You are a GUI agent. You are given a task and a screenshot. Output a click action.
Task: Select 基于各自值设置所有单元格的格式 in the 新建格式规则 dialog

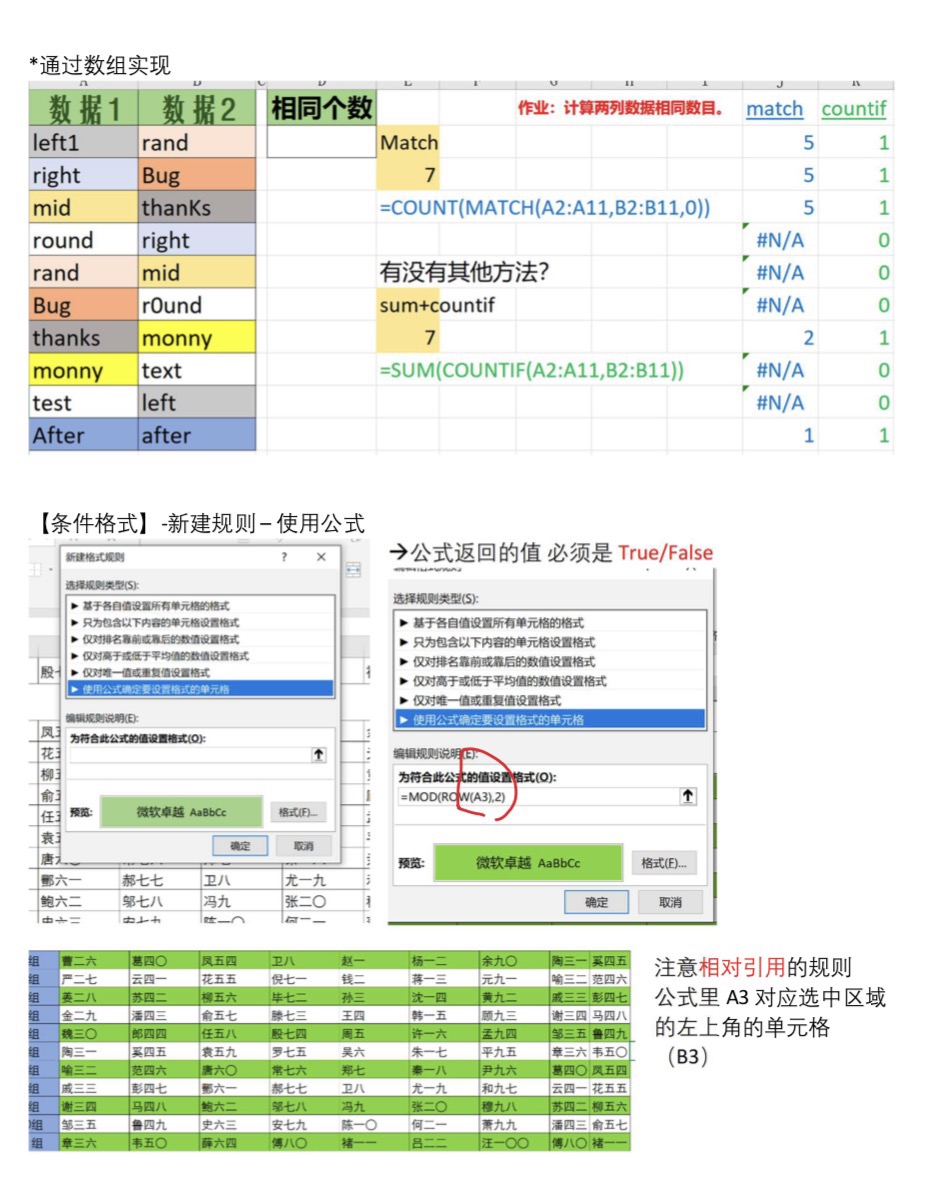tap(200, 606)
